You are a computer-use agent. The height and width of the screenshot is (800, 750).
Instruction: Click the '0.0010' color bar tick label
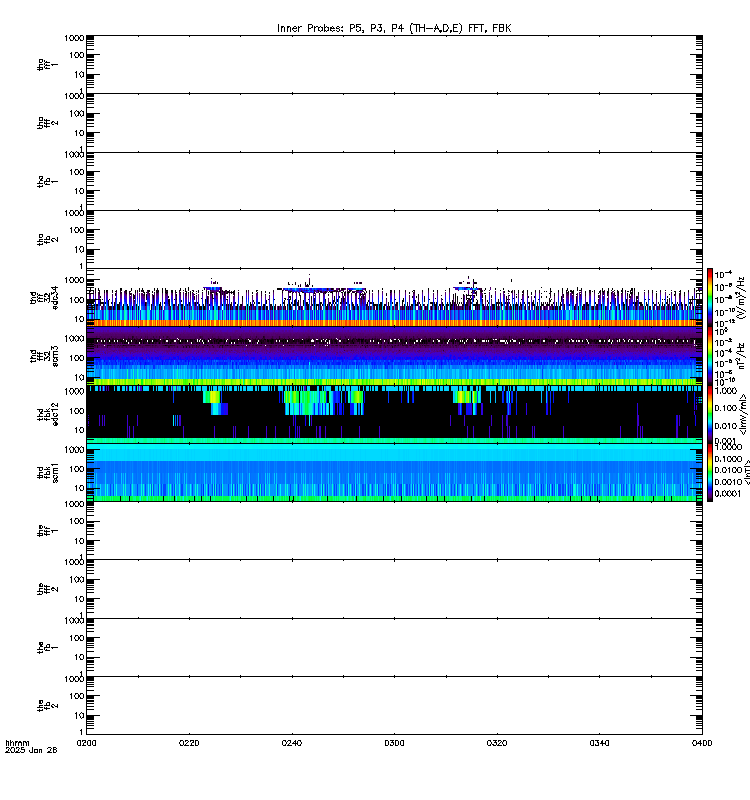[727, 482]
